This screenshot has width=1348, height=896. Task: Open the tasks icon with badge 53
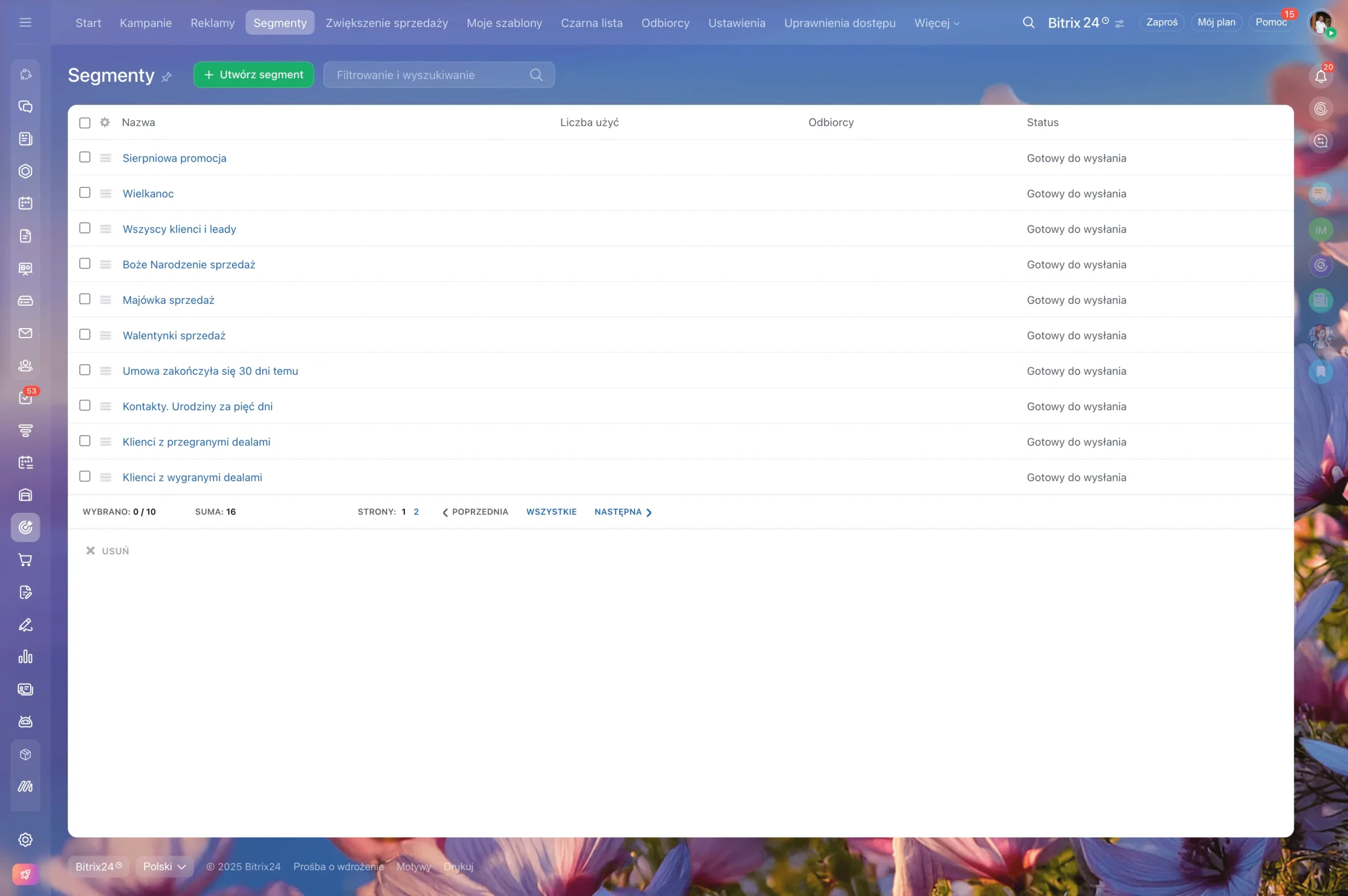click(x=25, y=397)
